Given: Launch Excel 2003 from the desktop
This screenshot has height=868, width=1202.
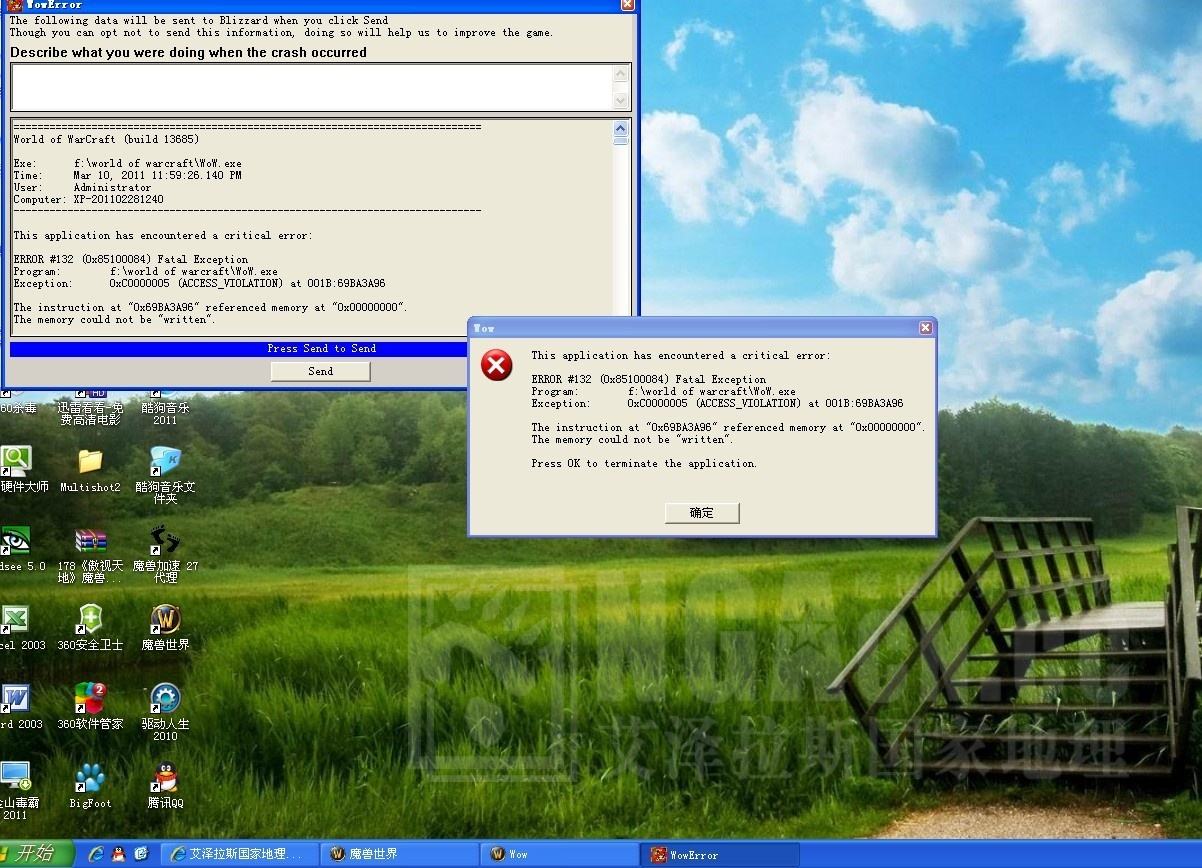Looking at the screenshot, I should (x=20, y=628).
